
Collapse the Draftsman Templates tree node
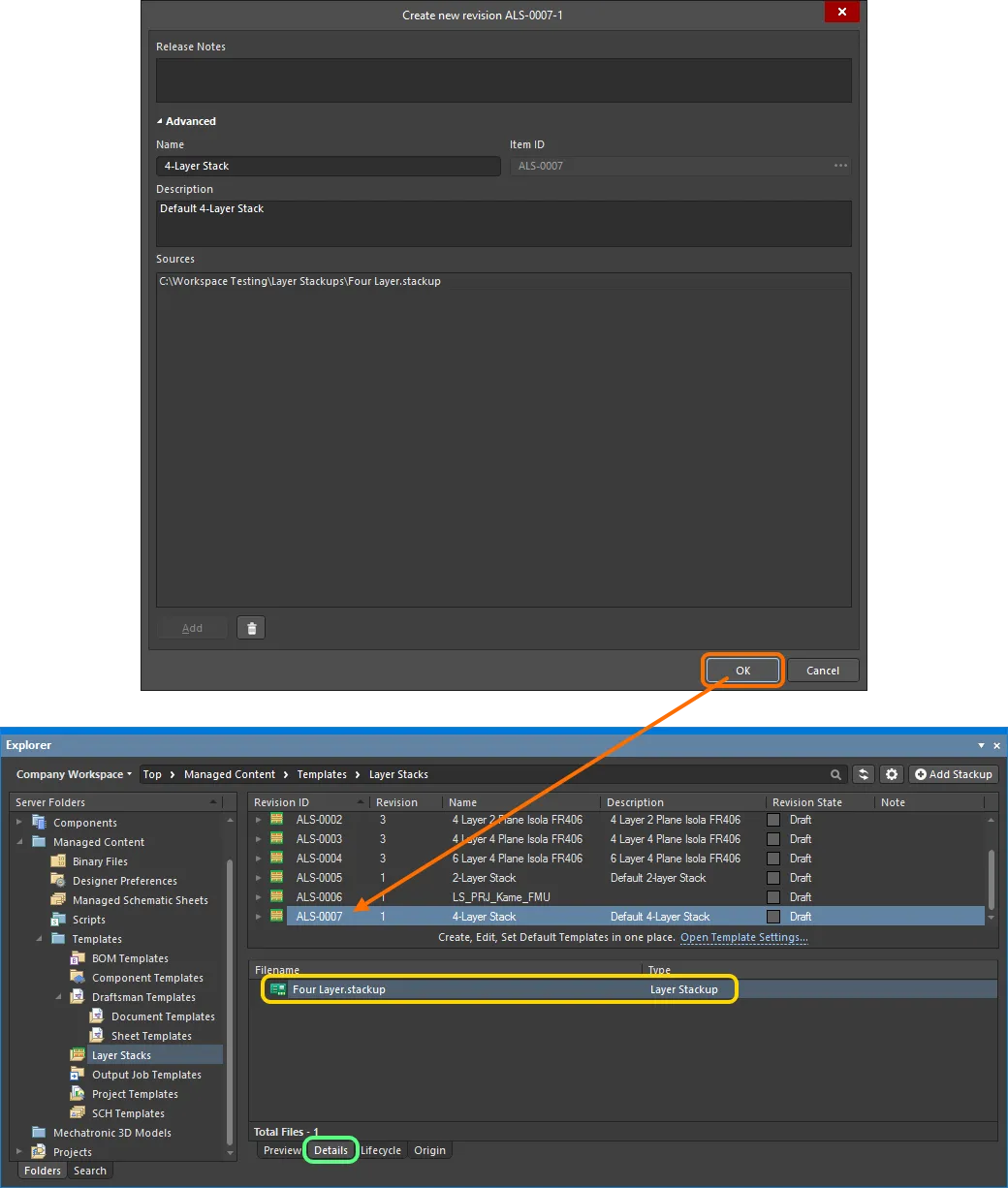tap(58, 997)
